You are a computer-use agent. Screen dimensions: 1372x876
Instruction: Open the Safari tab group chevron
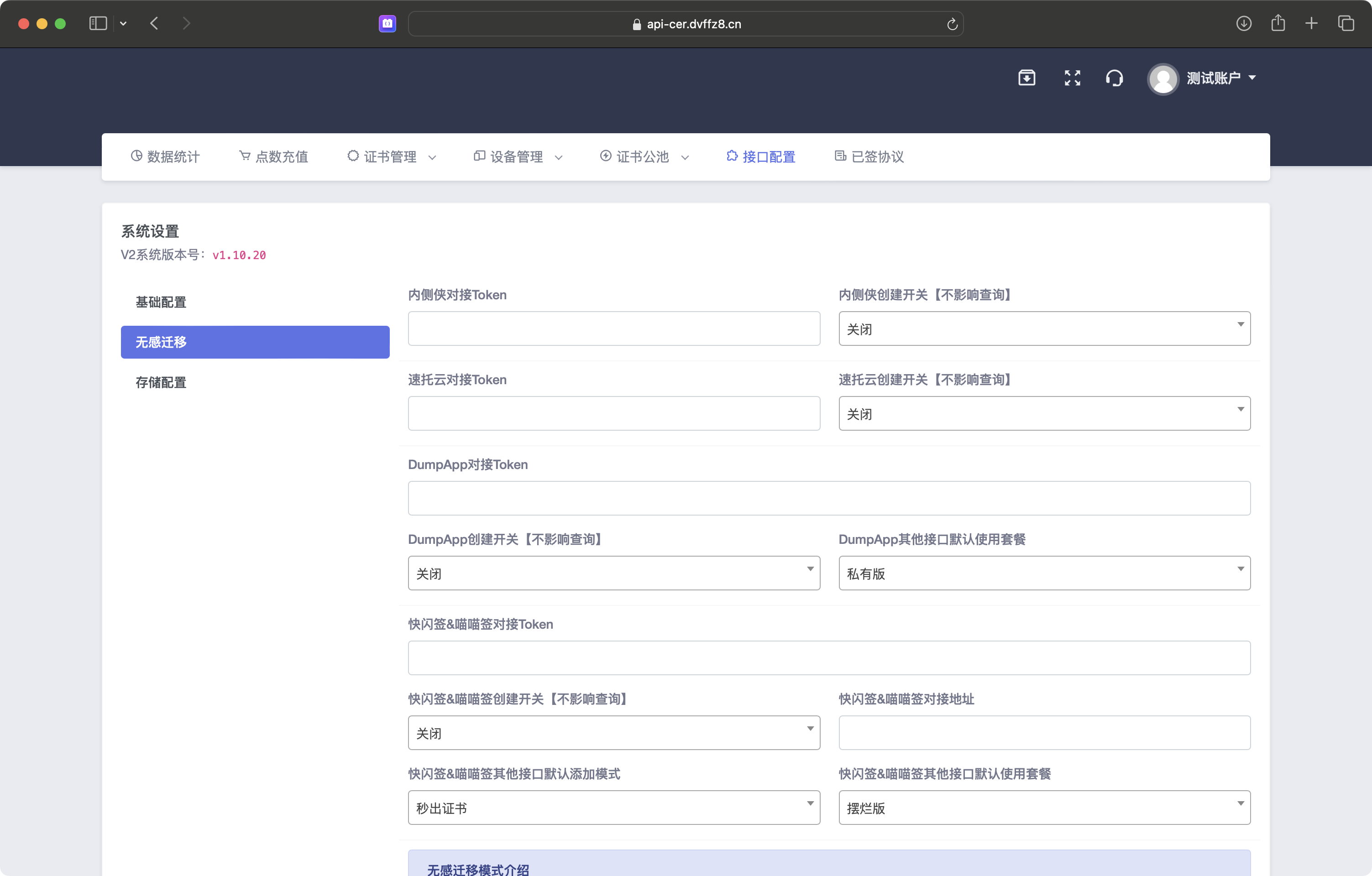123,23
